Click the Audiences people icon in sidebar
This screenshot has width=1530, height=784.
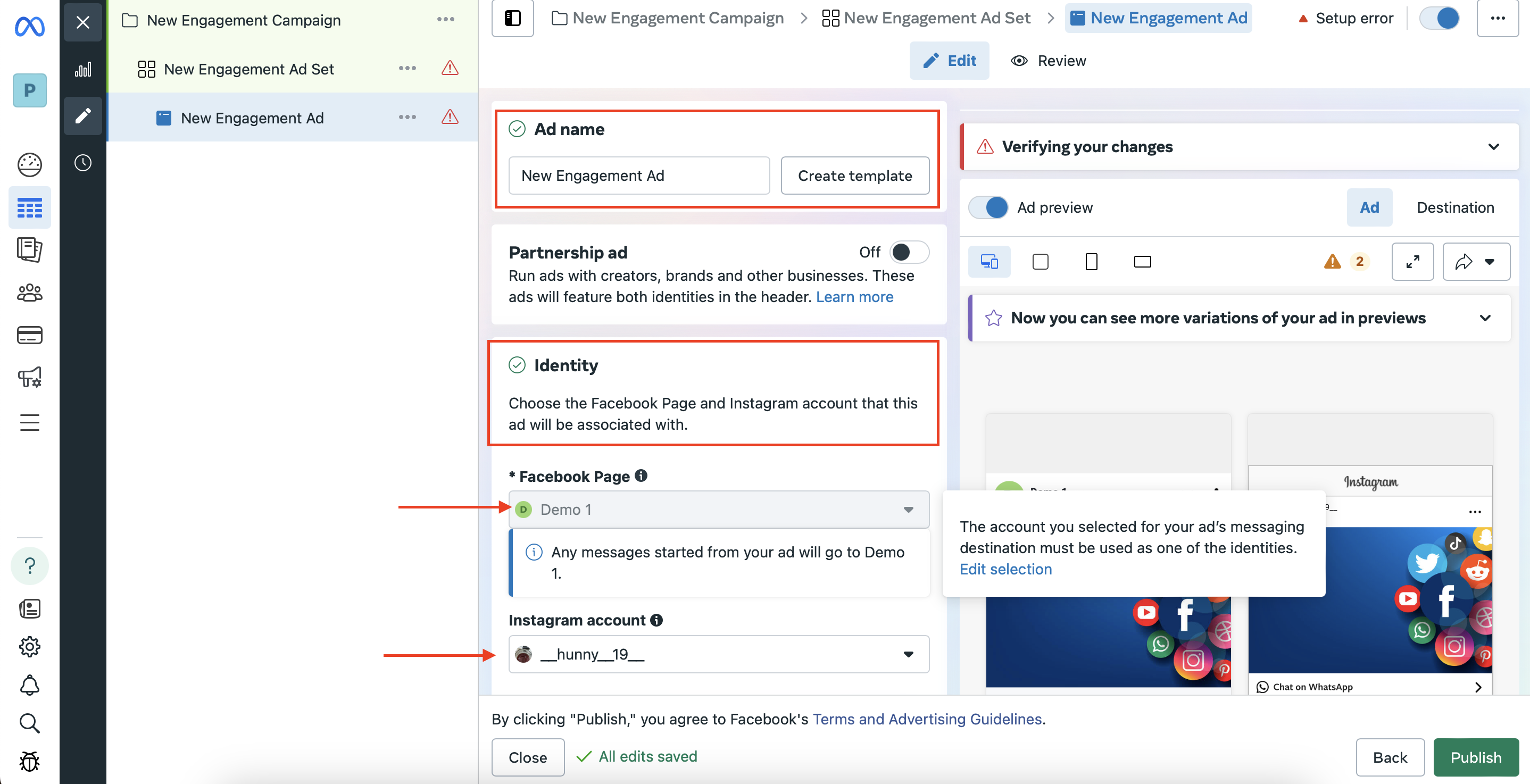point(30,292)
